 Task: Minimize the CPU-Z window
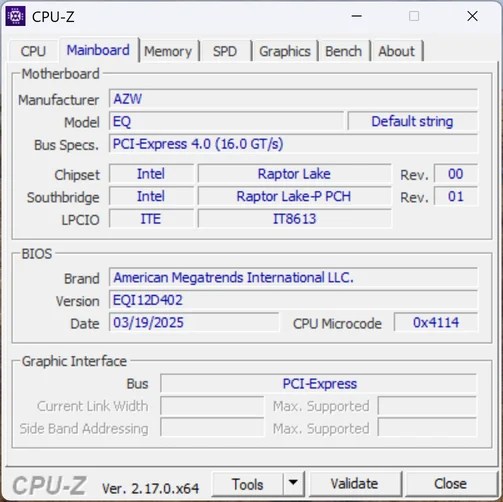tap(357, 16)
